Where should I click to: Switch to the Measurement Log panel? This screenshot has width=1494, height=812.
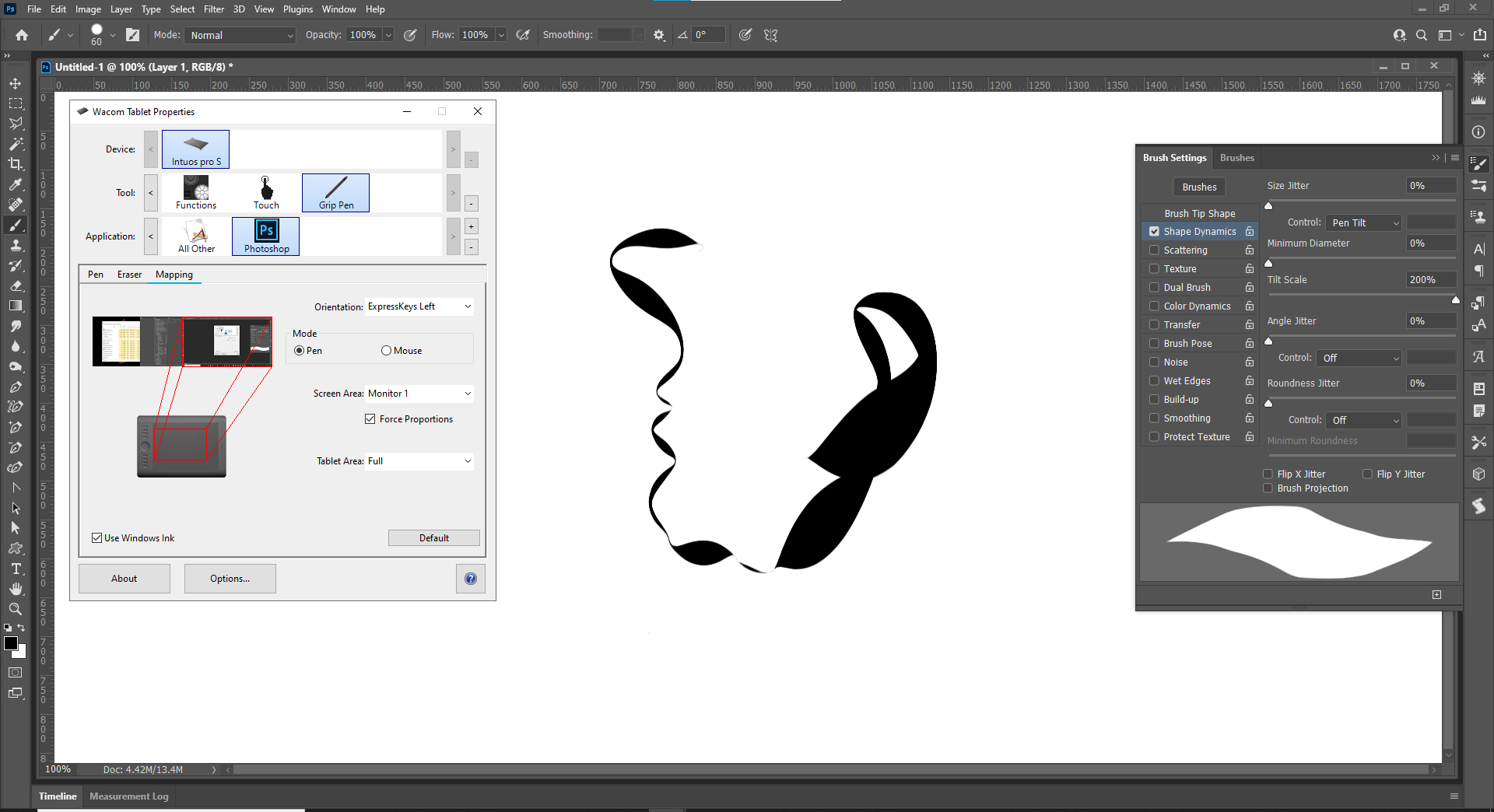pos(128,796)
